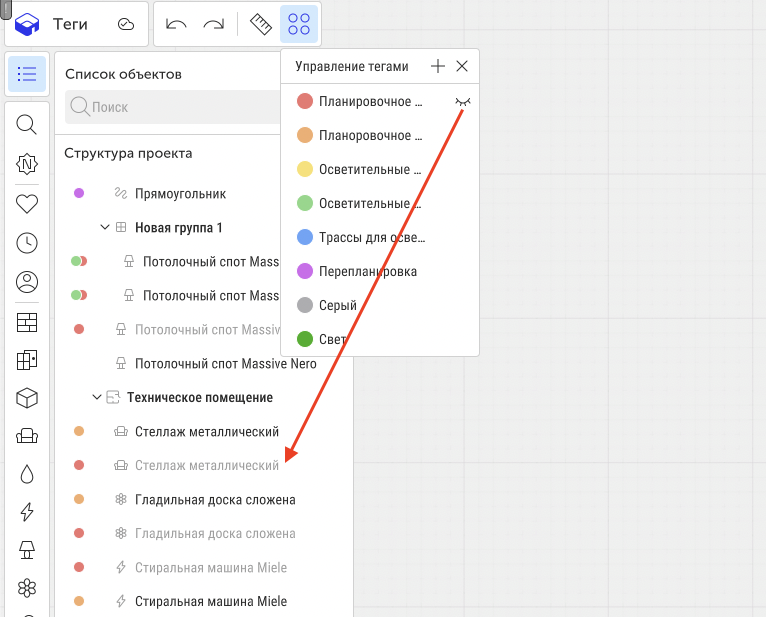Image resolution: width=766 pixels, height=617 pixels.
Task: Click the purple Перепланировка color swatch
Action: coord(305,271)
